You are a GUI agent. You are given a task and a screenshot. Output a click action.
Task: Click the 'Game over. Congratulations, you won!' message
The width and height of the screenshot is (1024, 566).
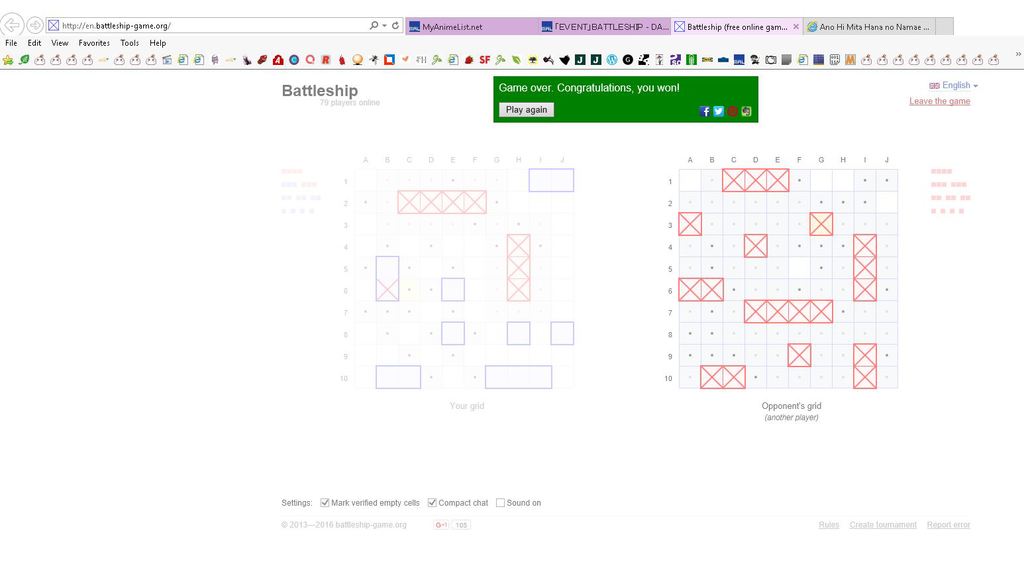589,87
